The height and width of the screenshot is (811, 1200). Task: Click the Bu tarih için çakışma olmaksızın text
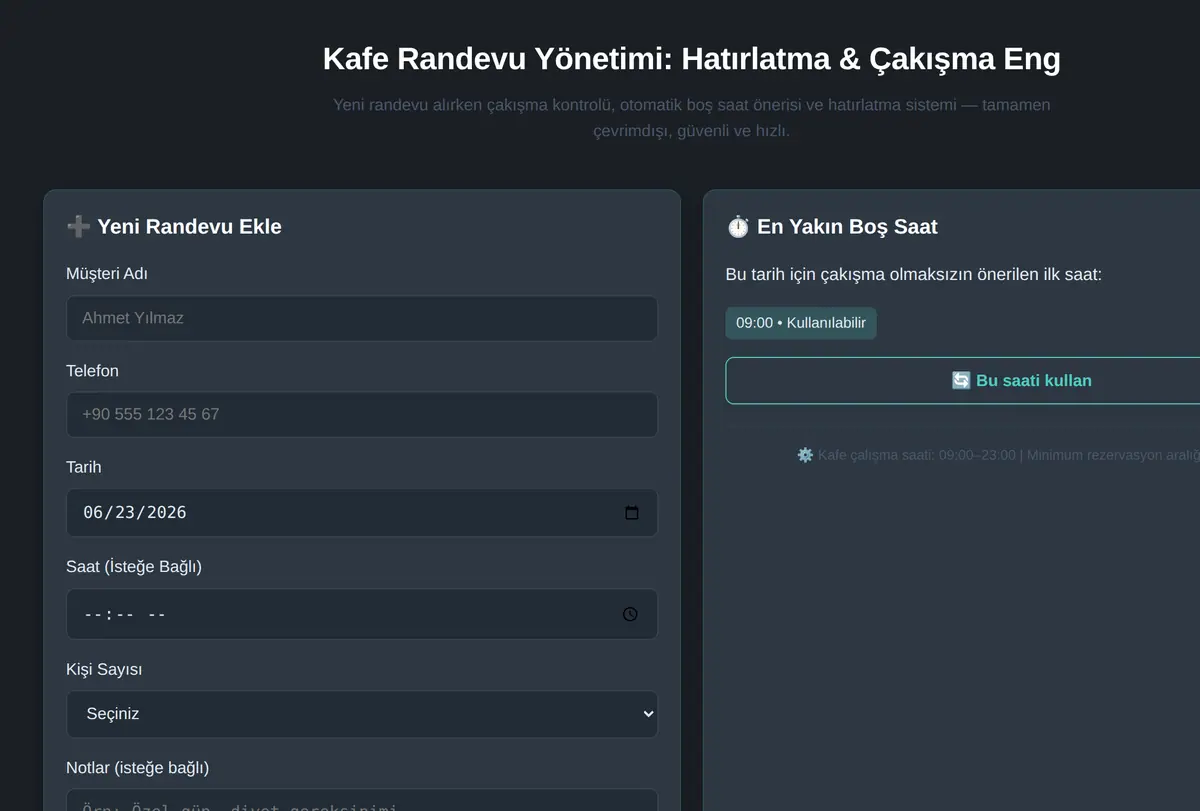914,274
